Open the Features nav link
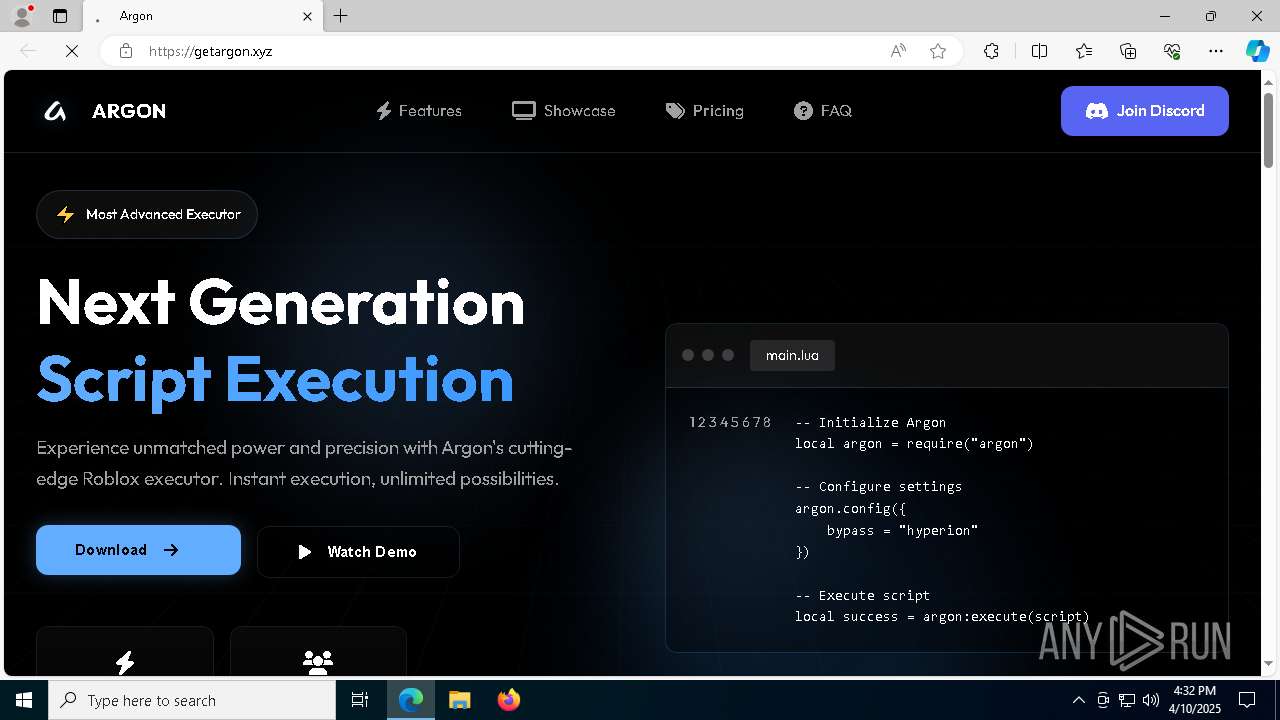 [x=418, y=111]
